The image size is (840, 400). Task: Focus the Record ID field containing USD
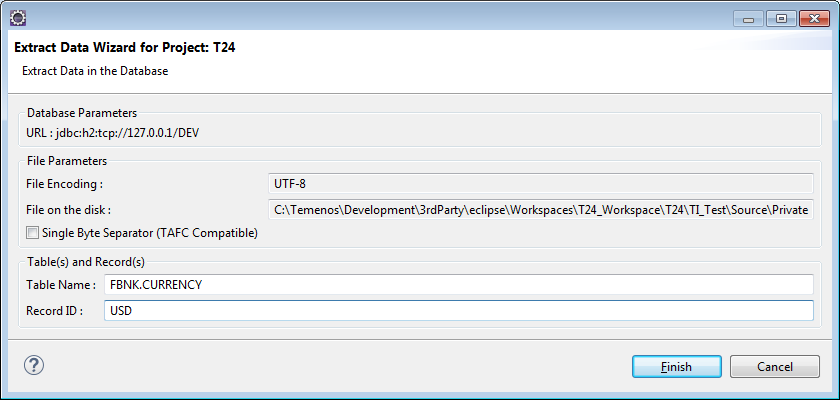click(x=458, y=311)
